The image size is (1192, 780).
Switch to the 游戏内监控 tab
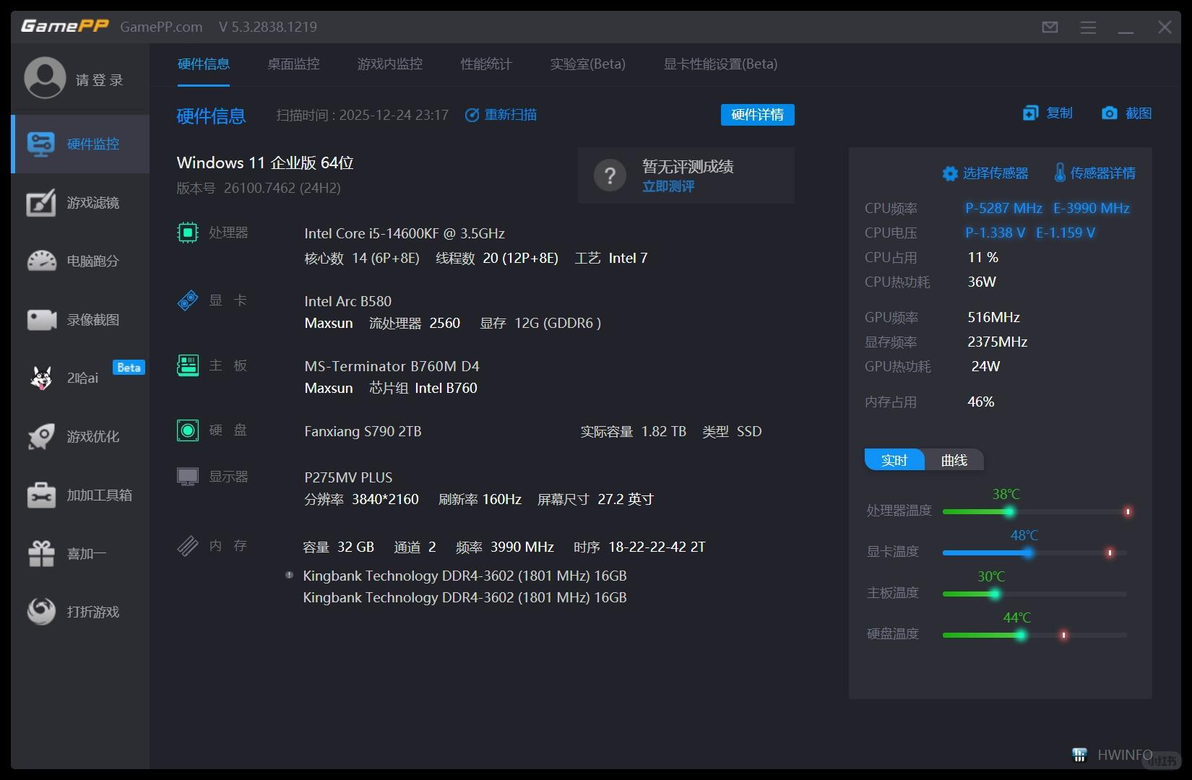(x=389, y=64)
